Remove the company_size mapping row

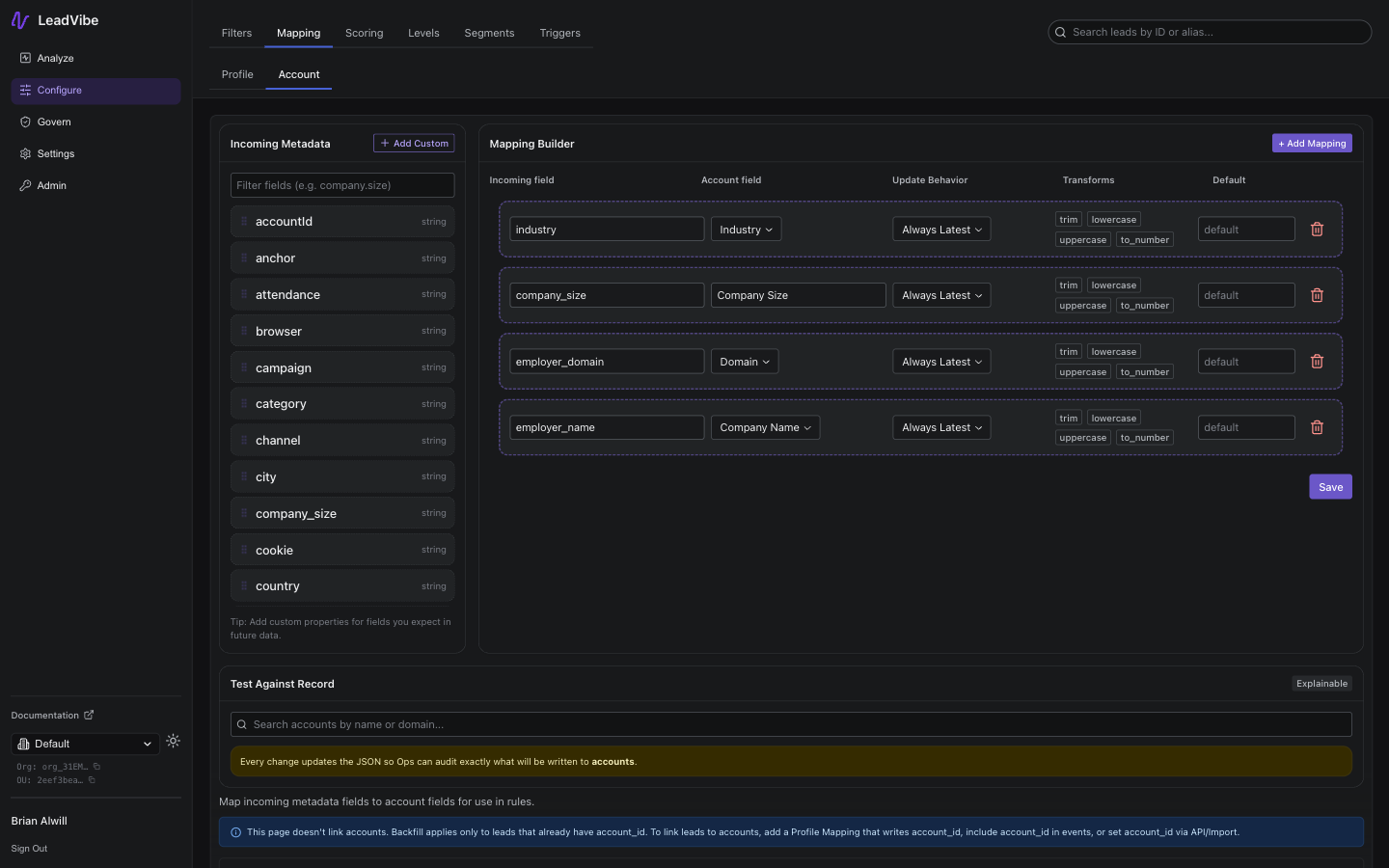[1317, 295]
